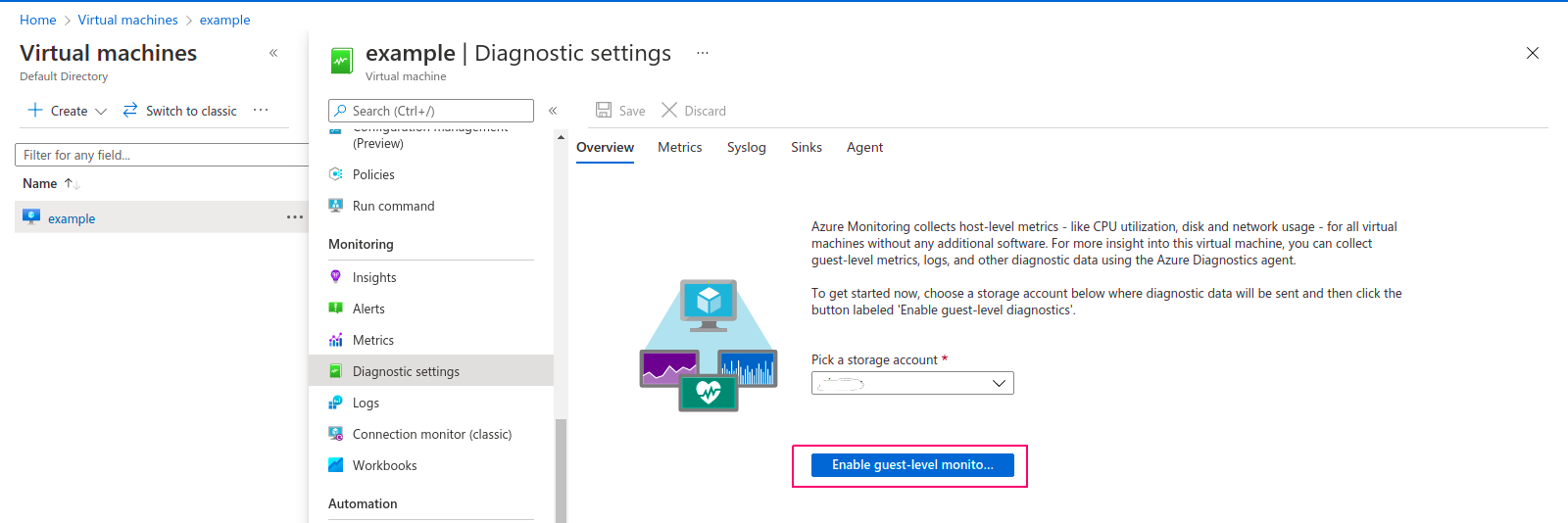Click the sidebar vertical scrollbar thumb
Screen dimensions: 1568x523
point(561,470)
